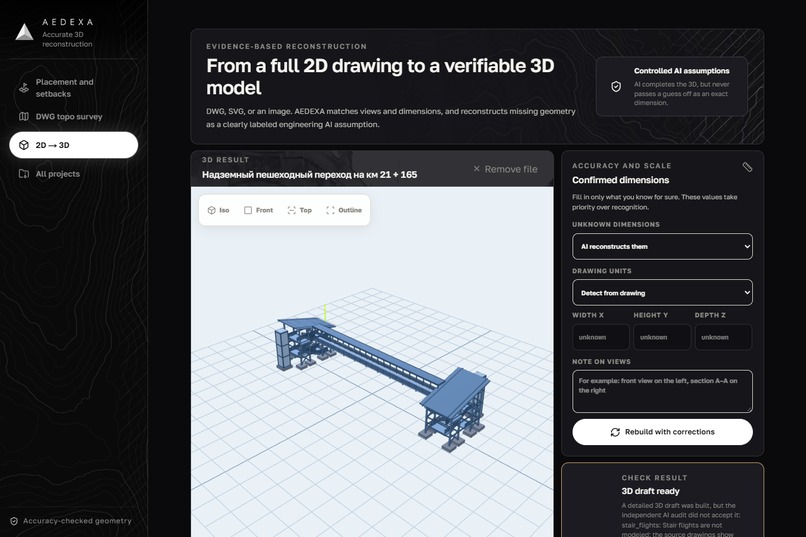Screen dimensions: 806x537
Task: Focus the Width X input field
Action: 600,337
